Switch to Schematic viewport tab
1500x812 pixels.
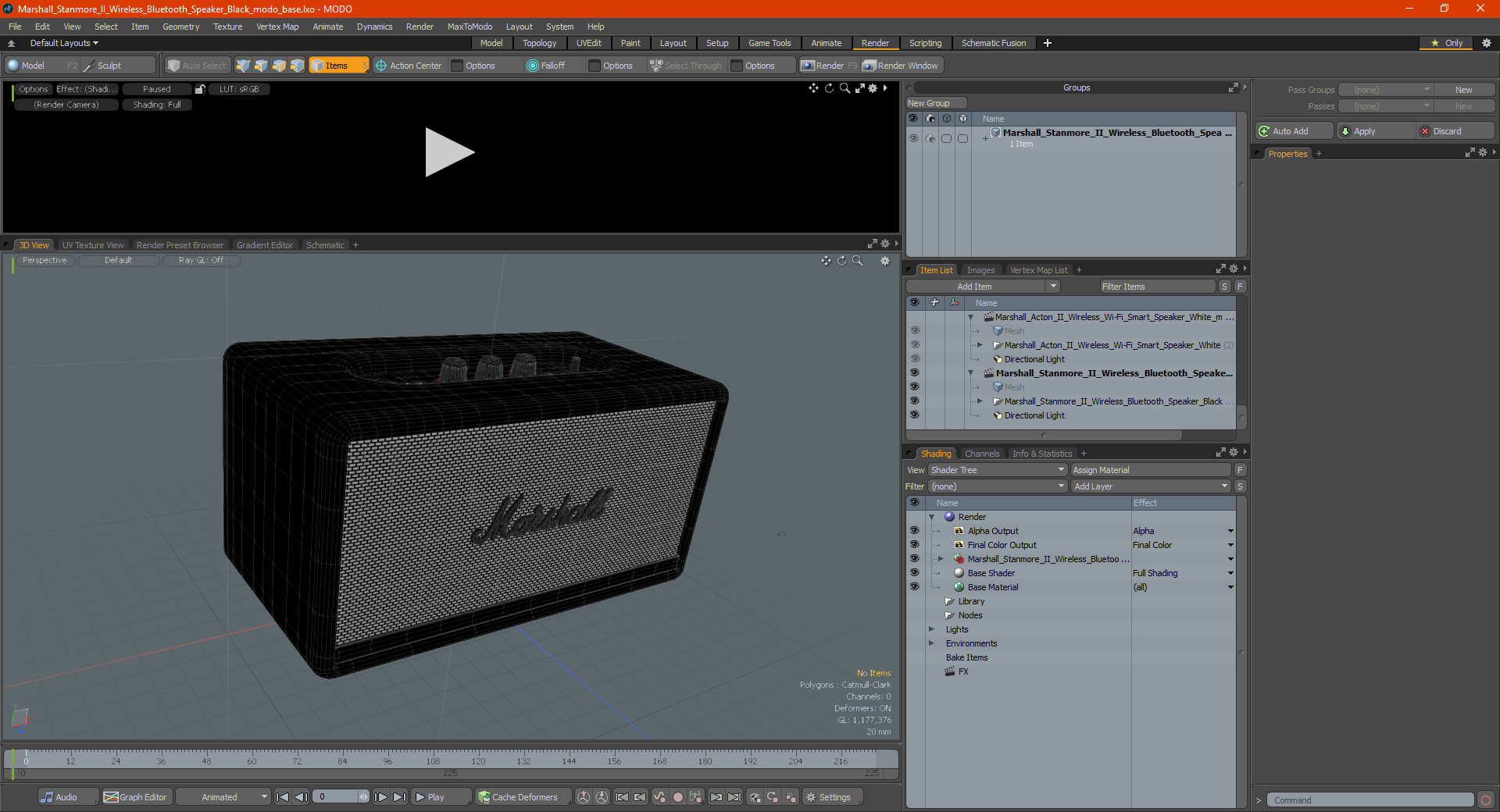point(325,245)
